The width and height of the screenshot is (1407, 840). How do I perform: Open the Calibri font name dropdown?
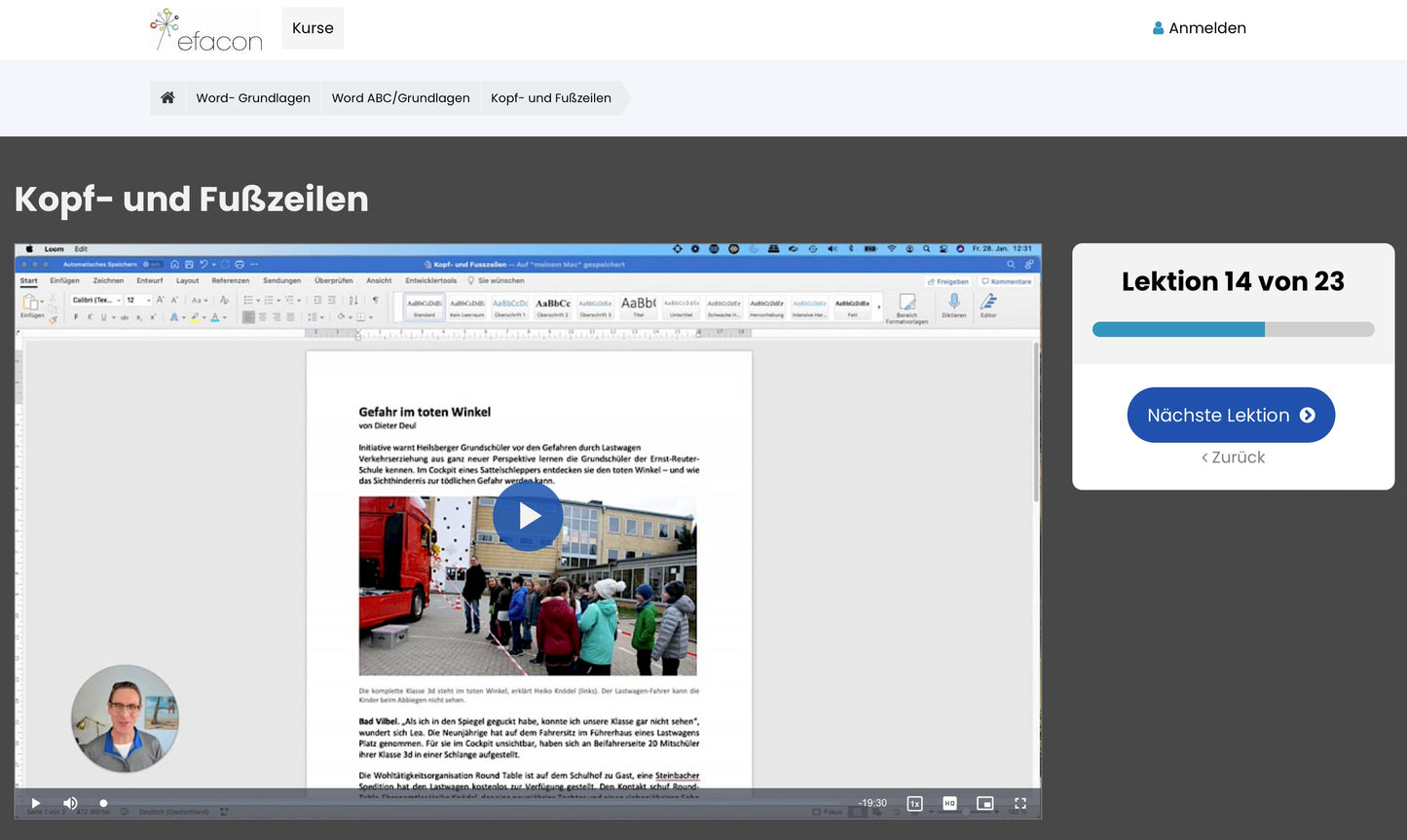pyautogui.click(x=94, y=300)
